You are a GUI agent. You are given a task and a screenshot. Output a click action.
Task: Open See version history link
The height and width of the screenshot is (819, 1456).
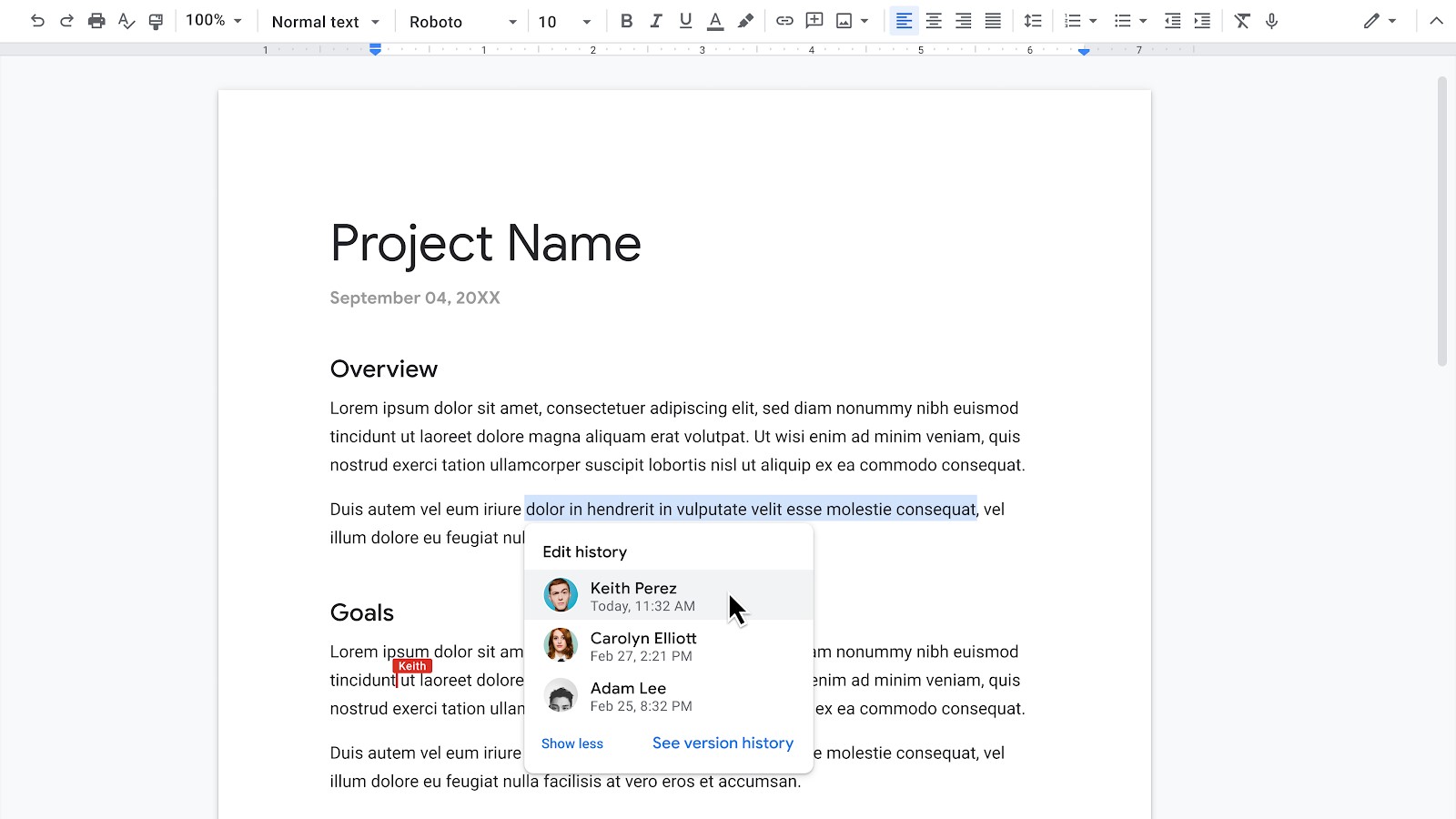tap(723, 743)
